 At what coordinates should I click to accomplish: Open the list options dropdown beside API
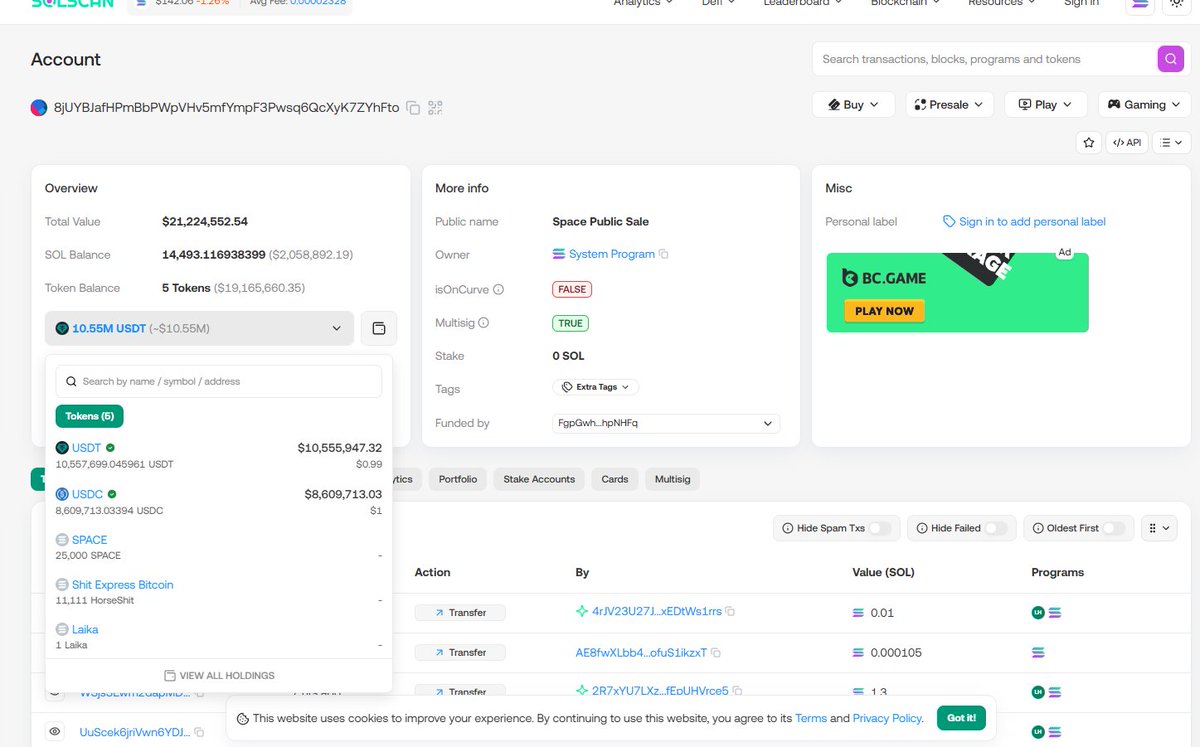point(1171,143)
